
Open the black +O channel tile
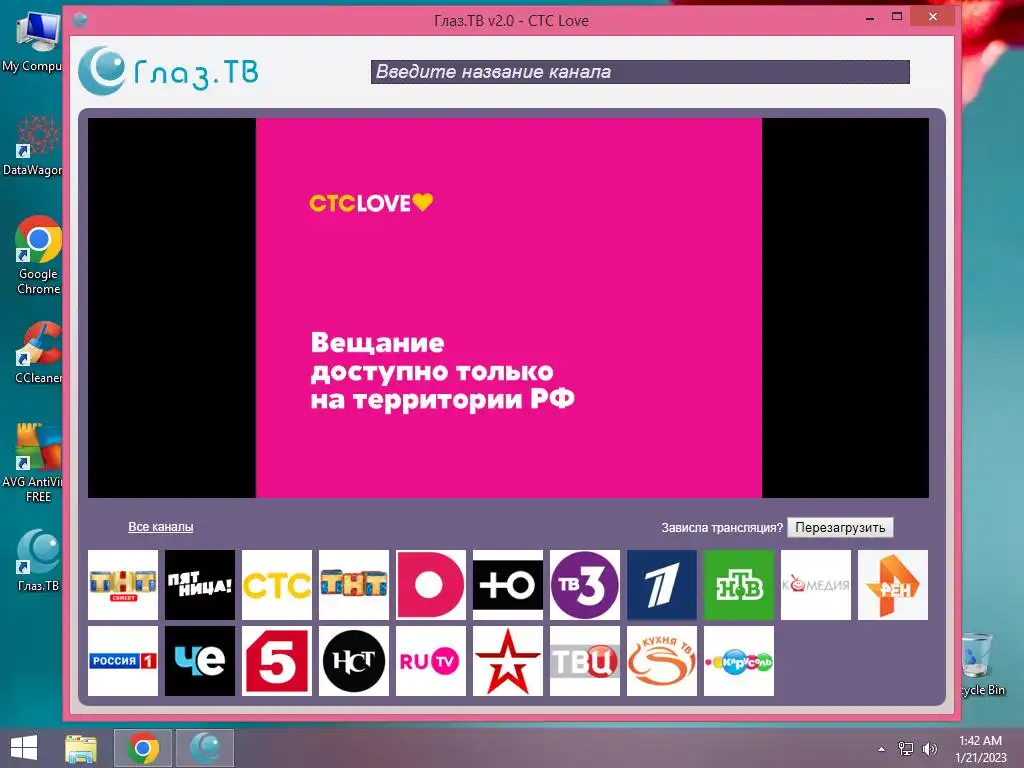coord(508,584)
